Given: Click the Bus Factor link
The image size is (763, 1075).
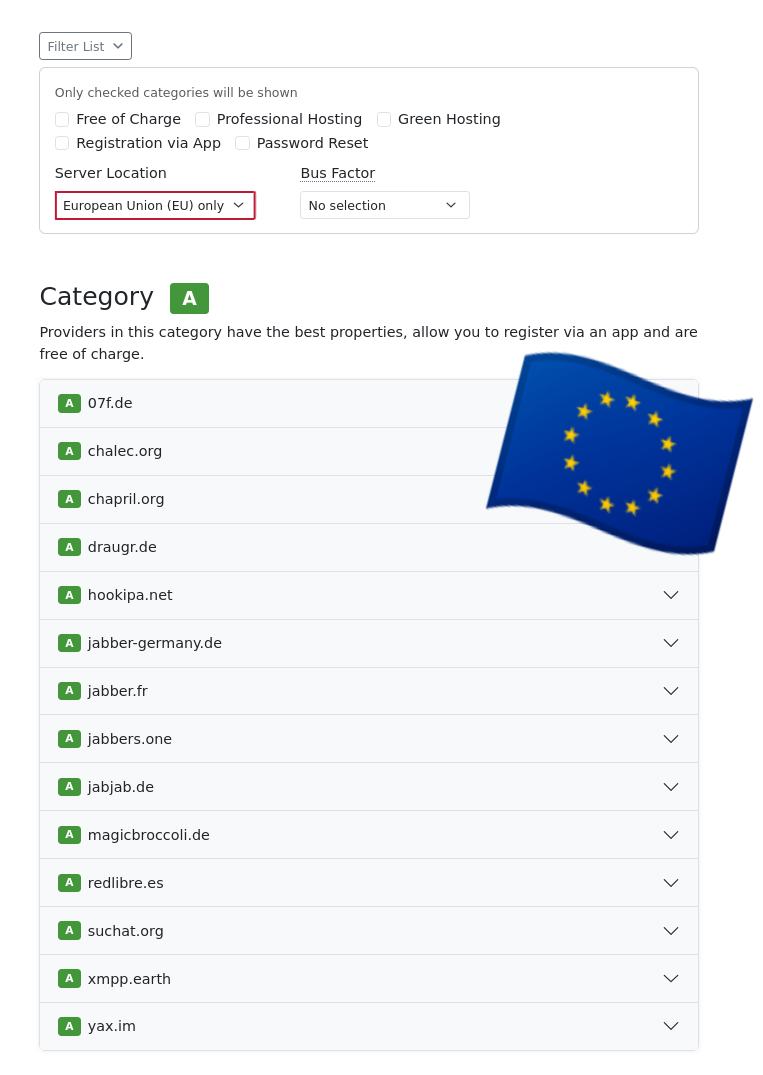Looking at the screenshot, I should tap(337, 173).
